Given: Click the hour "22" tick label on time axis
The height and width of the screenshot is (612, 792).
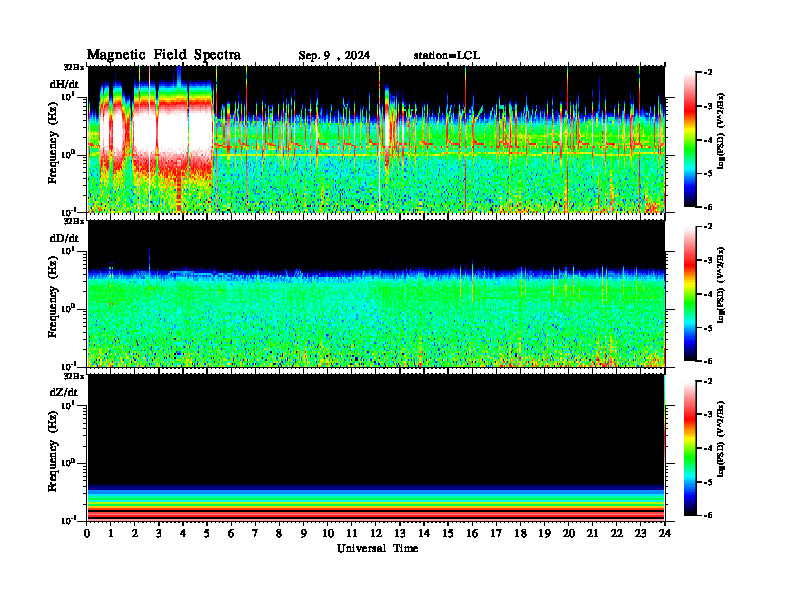Looking at the screenshot, I should [x=616, y=533].
